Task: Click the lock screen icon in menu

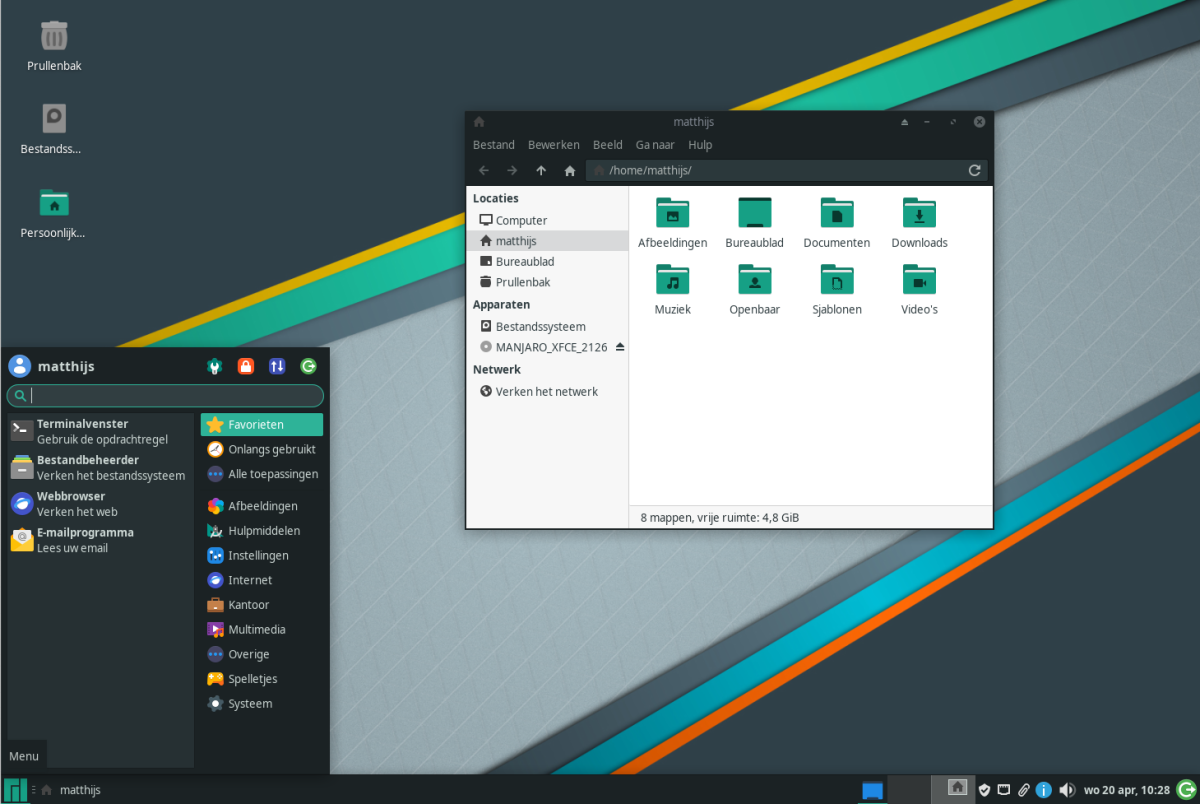Action: pyautogui.click(x=246, y=367)
